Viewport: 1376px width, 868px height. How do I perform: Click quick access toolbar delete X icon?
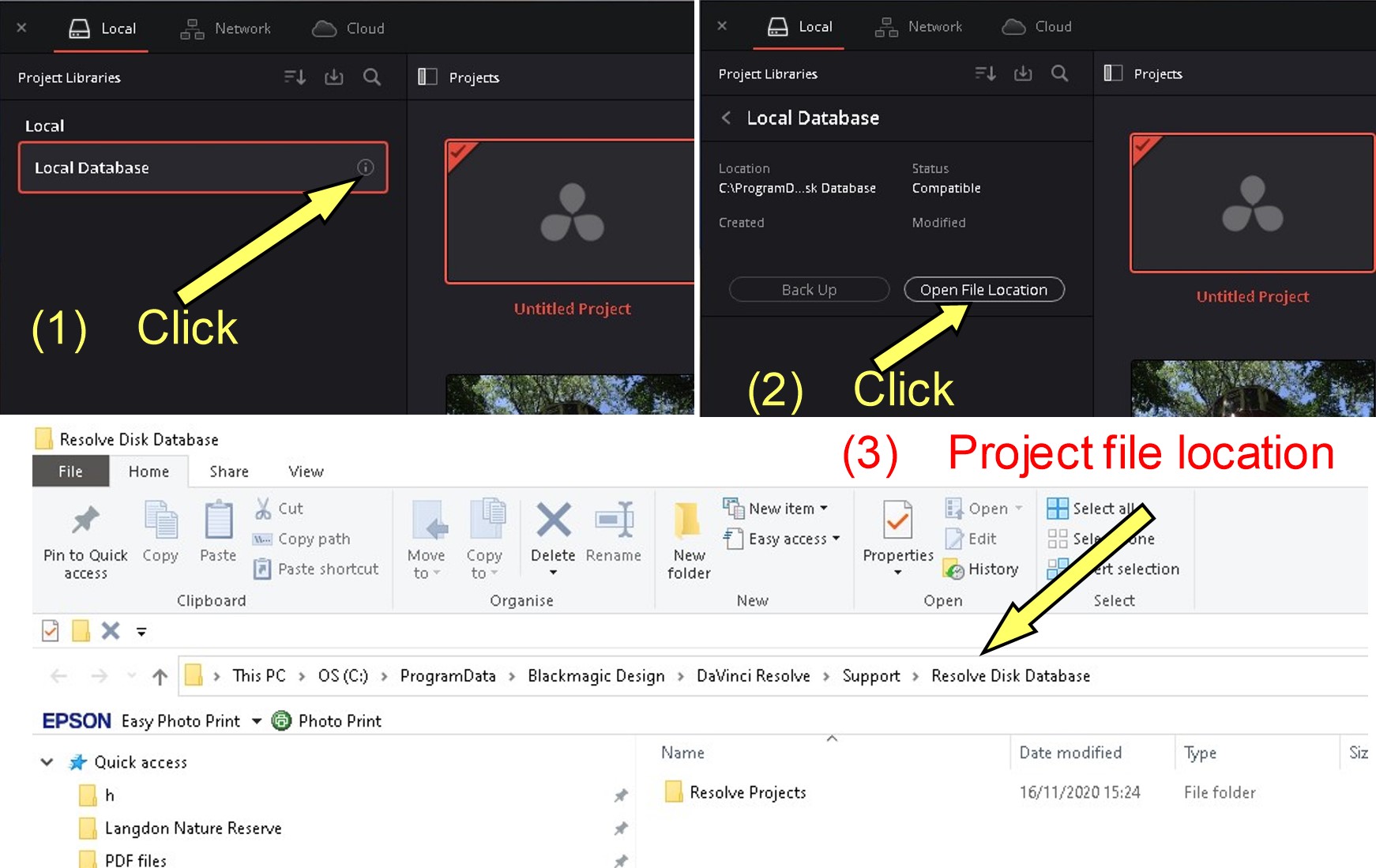click(x=111, y=631)
